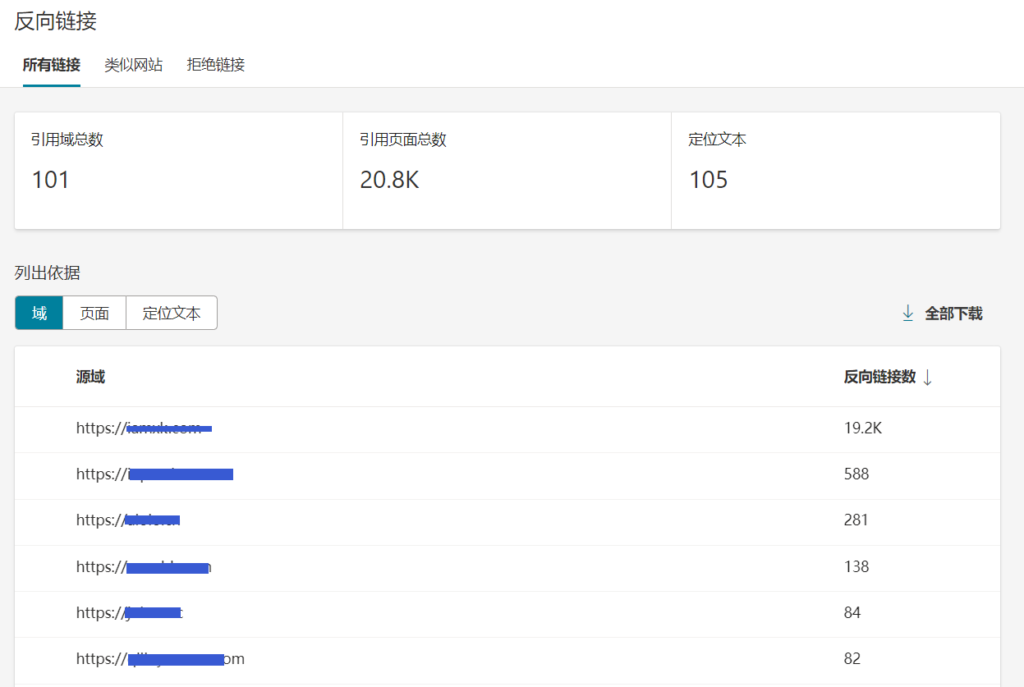
Task: Click the download arrow icon beside 全部下载
Action: tap(908, 313)
